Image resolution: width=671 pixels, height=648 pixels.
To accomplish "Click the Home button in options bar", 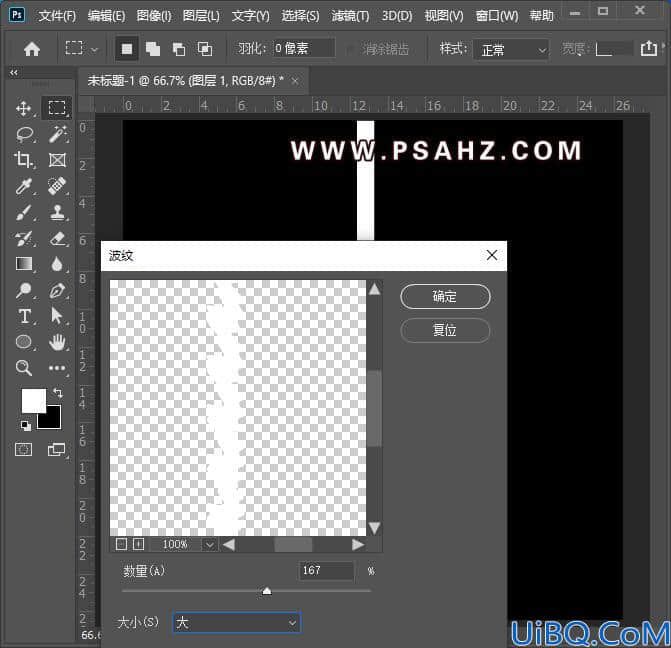I will pyautogui.click(x=32, y=49).
